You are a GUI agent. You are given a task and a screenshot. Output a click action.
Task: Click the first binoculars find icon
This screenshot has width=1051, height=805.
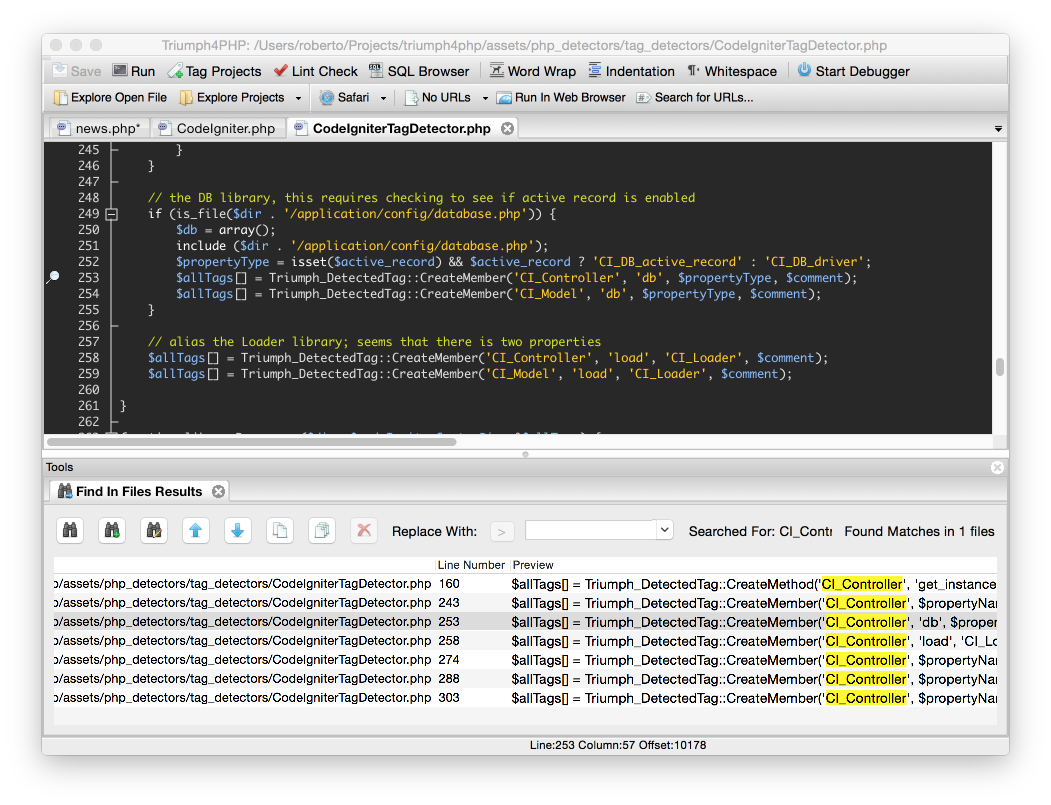pos(71,531)
